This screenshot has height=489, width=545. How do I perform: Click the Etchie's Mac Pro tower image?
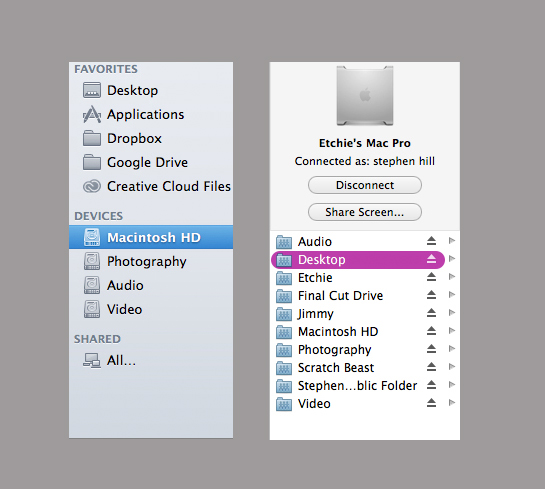coord(365,96)
